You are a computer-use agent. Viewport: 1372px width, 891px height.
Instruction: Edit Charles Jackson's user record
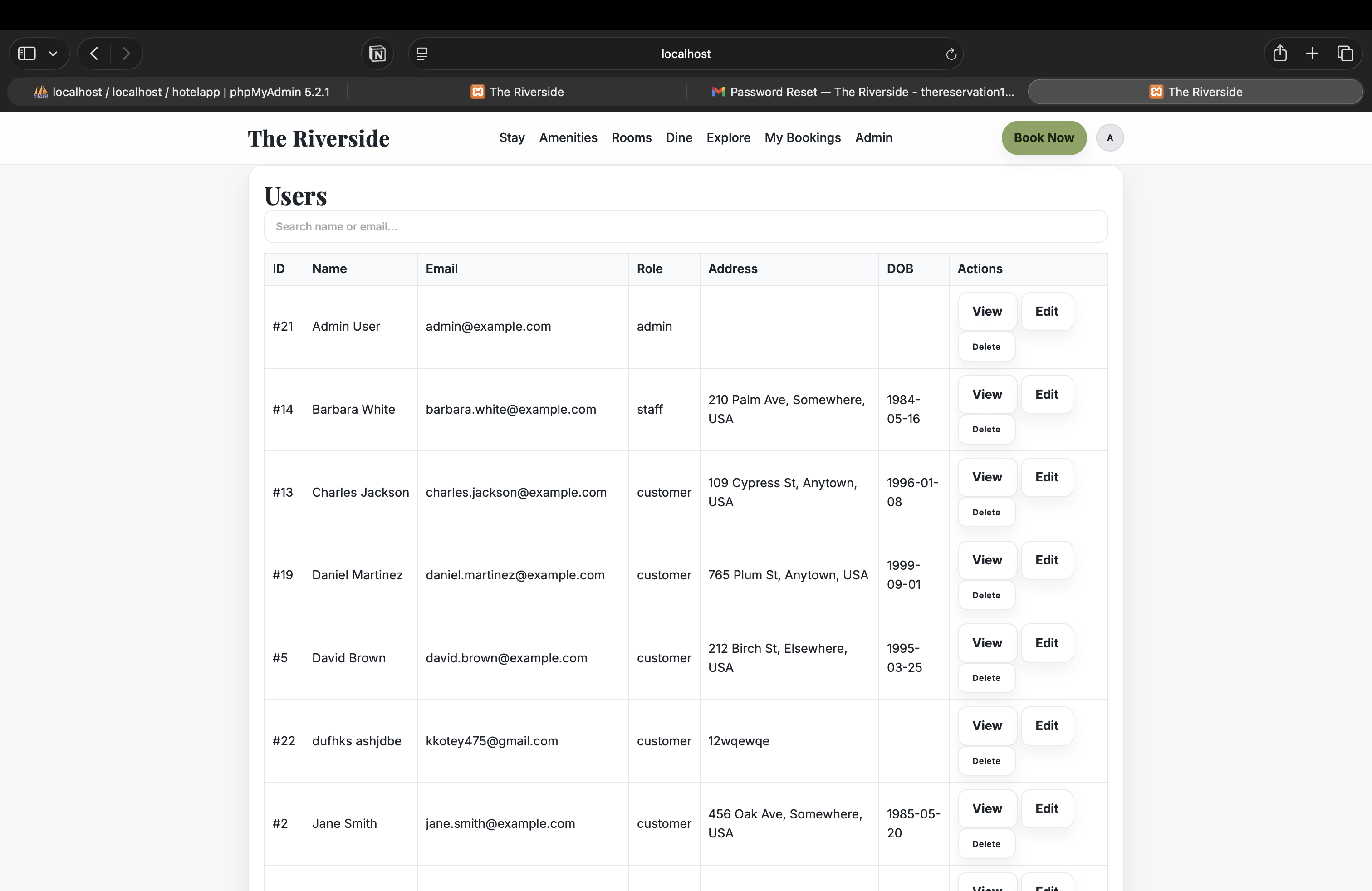(x=1046, y=477)
